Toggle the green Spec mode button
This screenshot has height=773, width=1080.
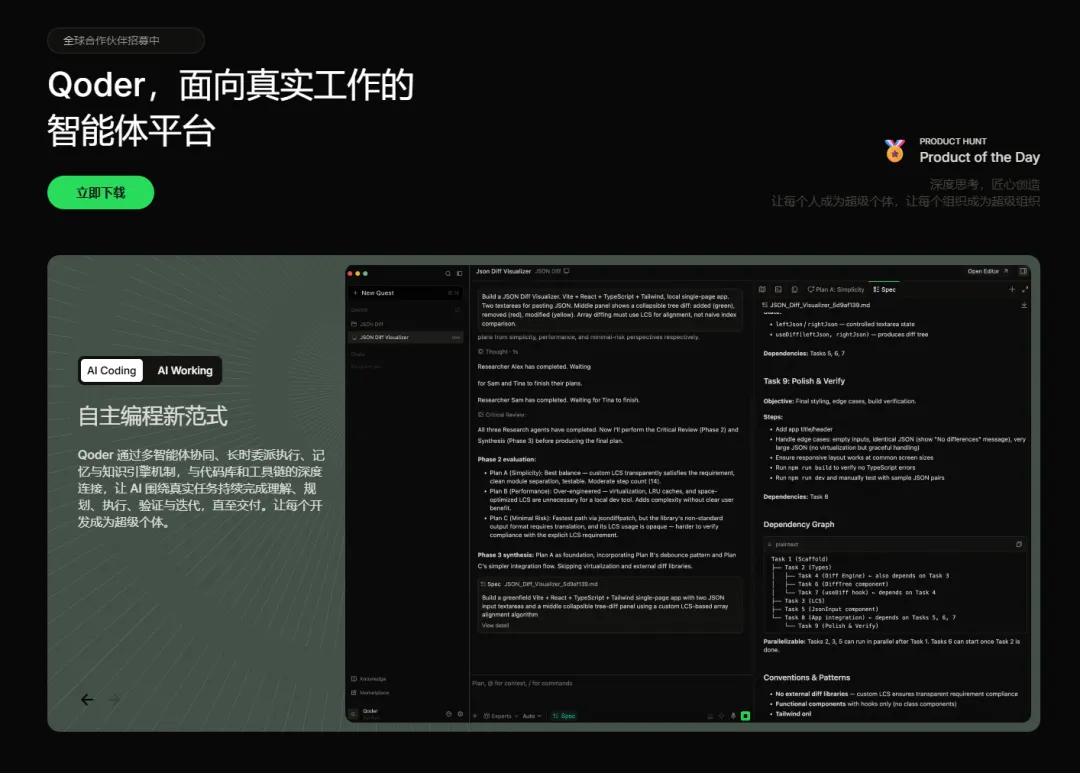click(x=564, y=716)
